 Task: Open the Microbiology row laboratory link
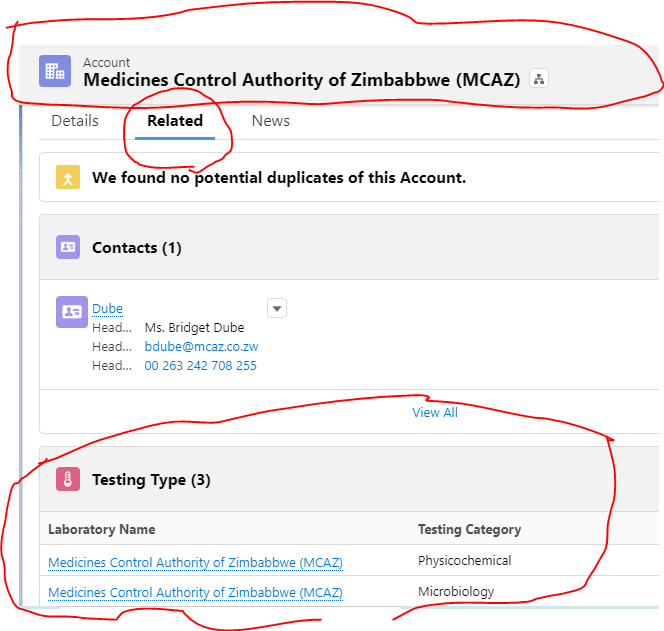point(195,593)
